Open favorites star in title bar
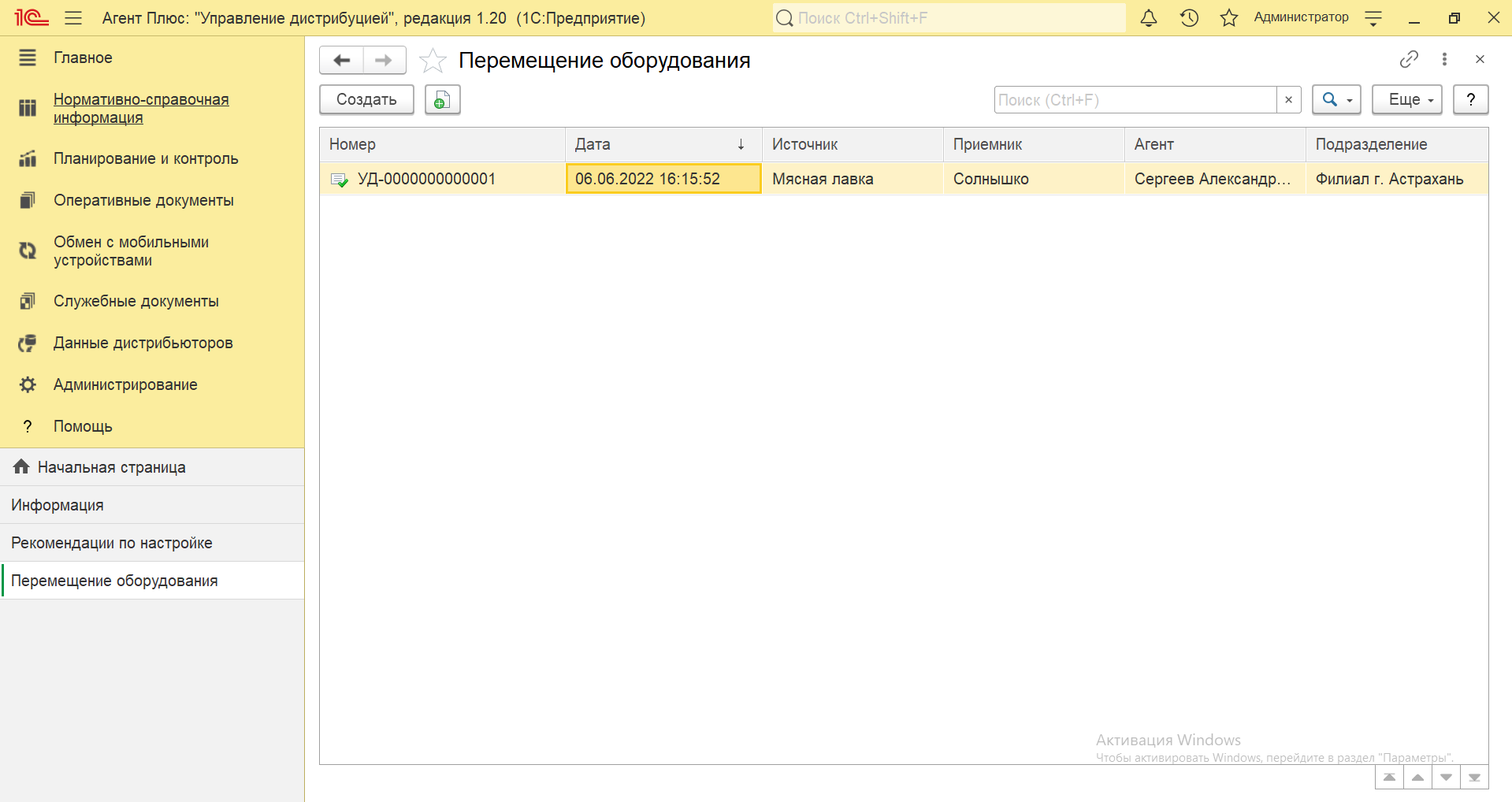Viewport: 1512px width, 802px height. click(1229, 18)
